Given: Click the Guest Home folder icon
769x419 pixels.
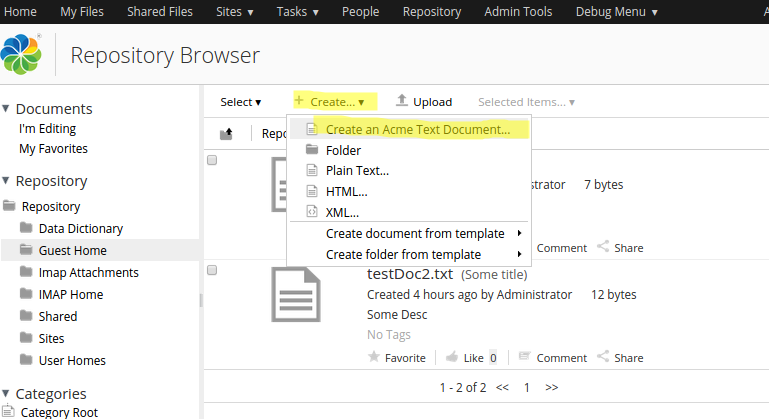Looking at the screenshot, I should point(26,249).
